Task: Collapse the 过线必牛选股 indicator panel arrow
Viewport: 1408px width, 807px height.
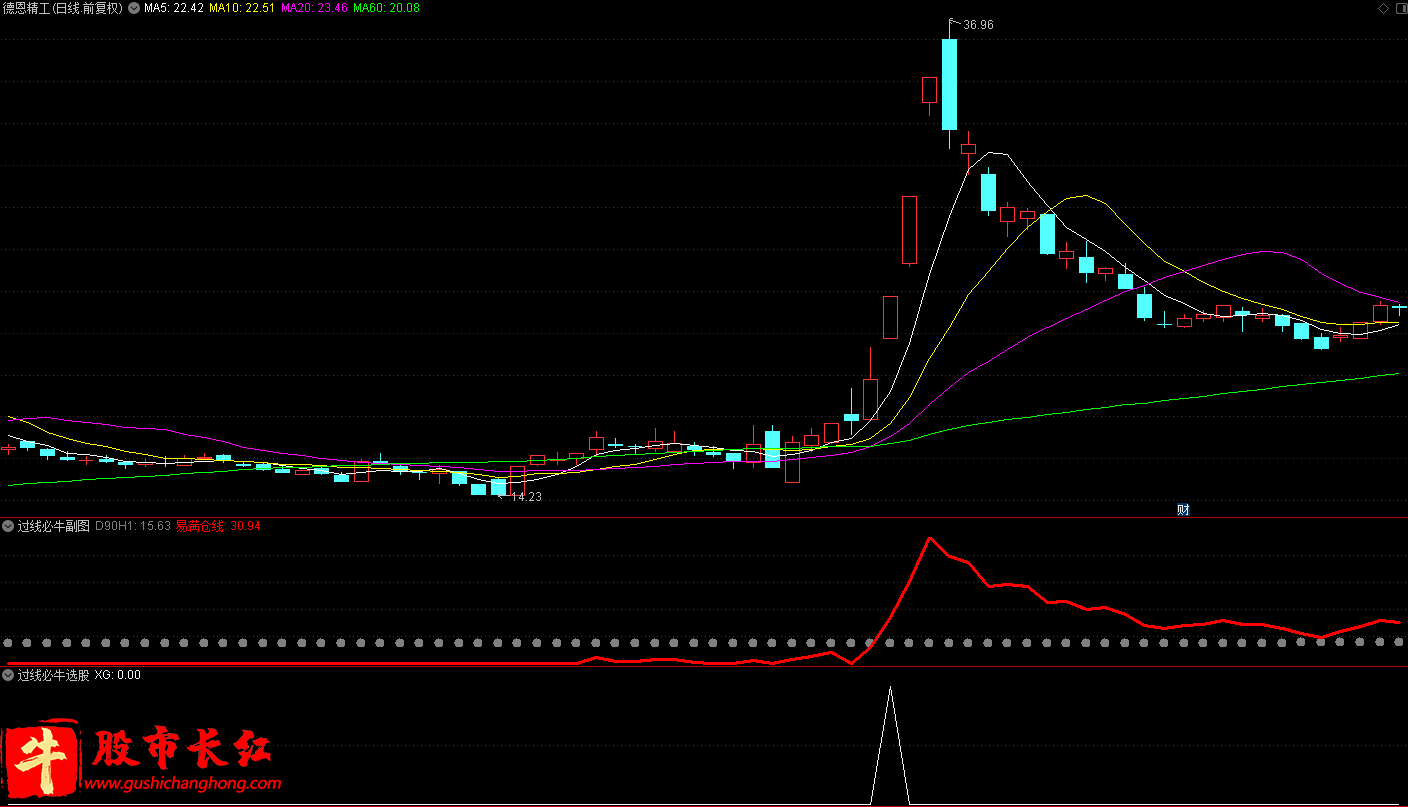Action: tap(8, 675)
